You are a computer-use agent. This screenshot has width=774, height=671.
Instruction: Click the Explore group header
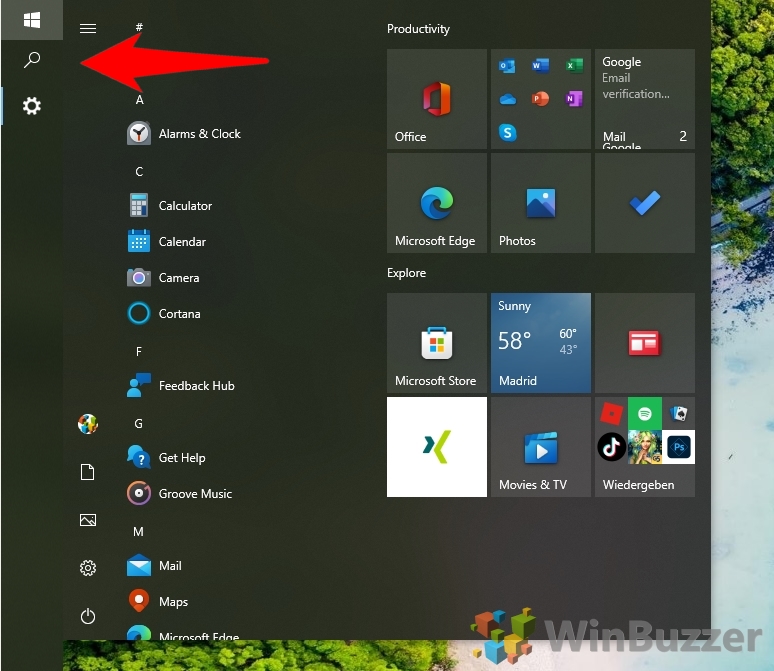point(406,273)
